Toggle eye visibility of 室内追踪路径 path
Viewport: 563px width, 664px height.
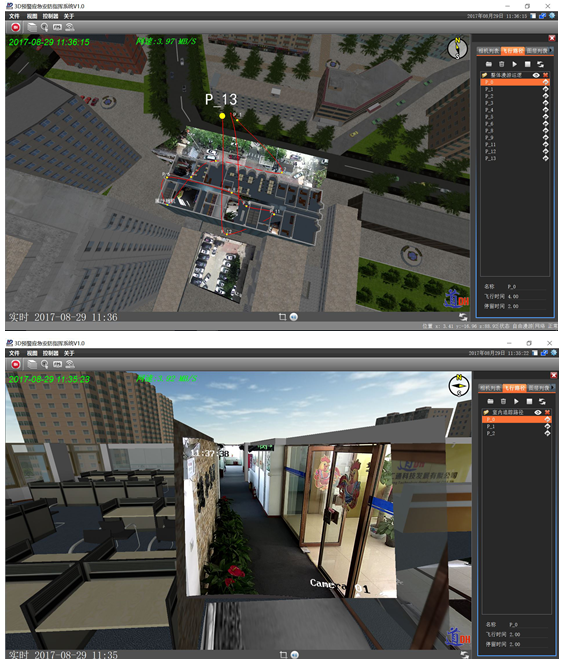(x=538, y=412)
